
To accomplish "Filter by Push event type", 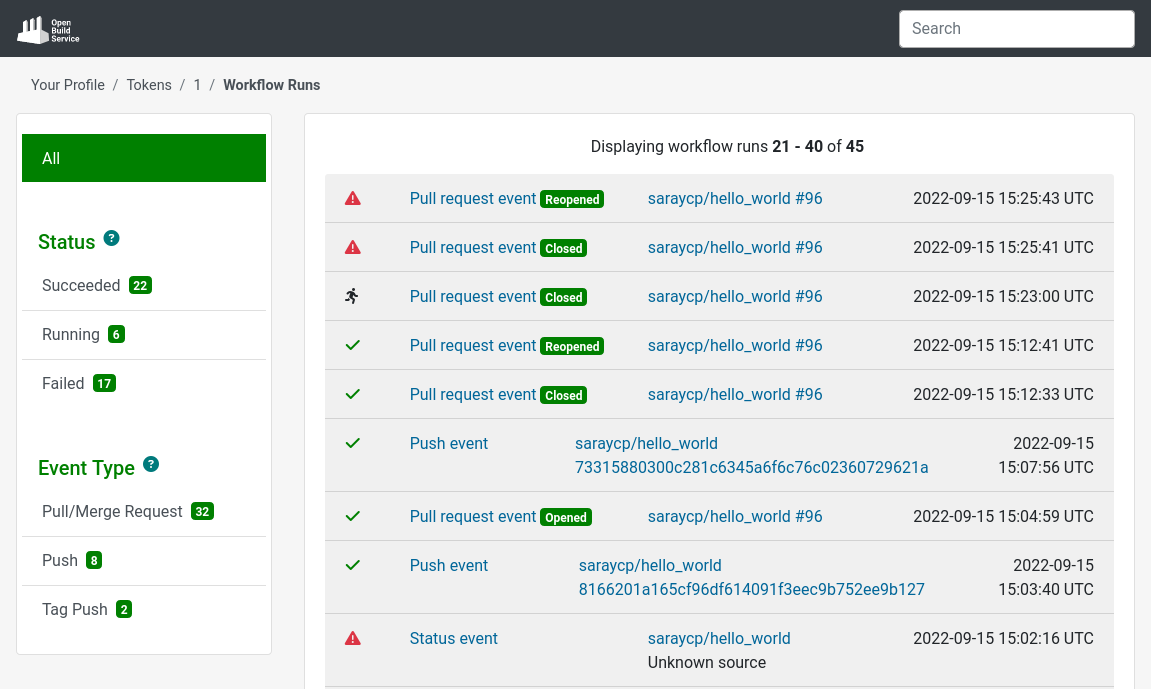I will [60, 561].
